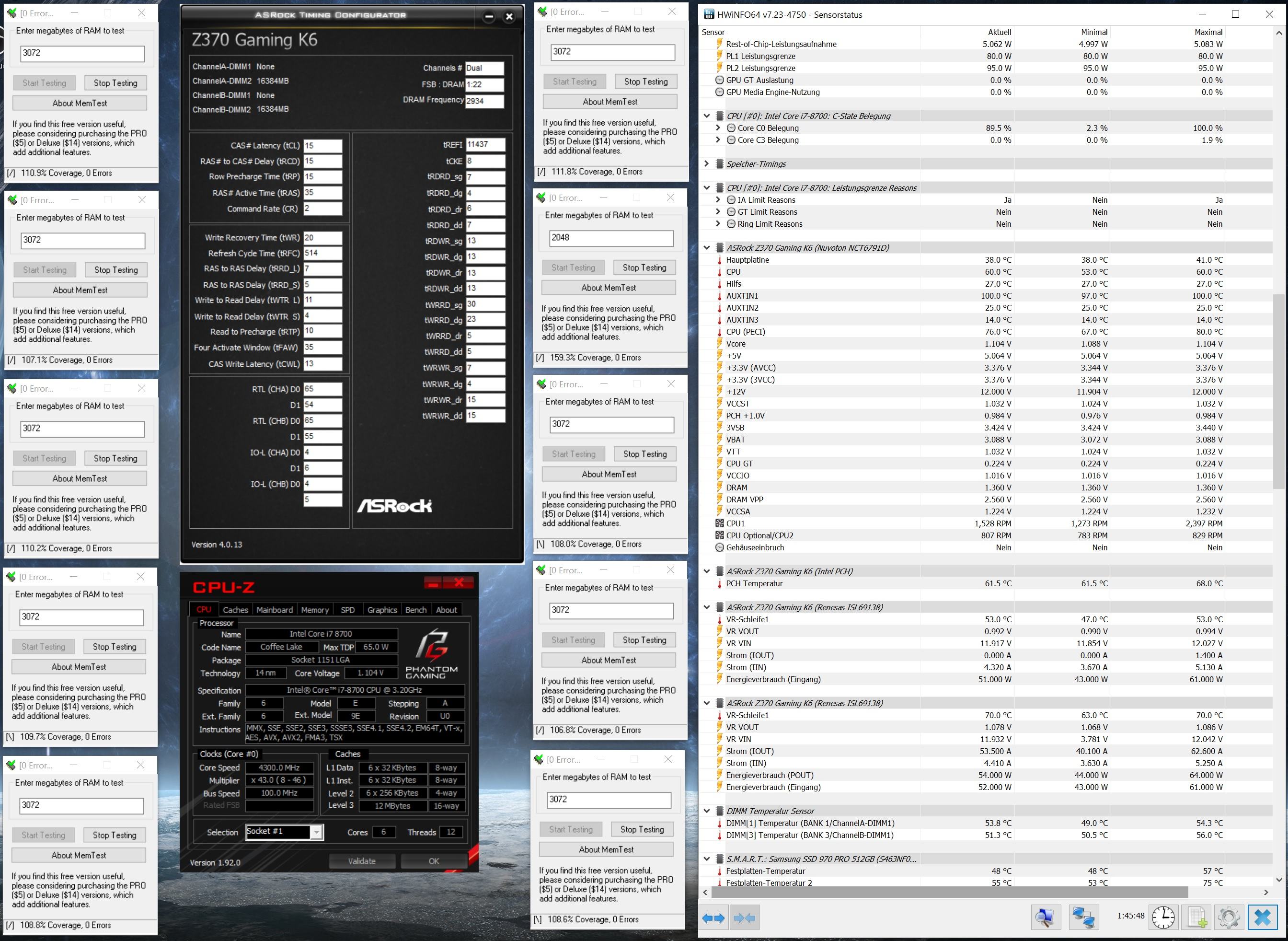Click the thermometer icon beside PCH Temperatur
Screen dimensions: 1288x941
point(720,583)
